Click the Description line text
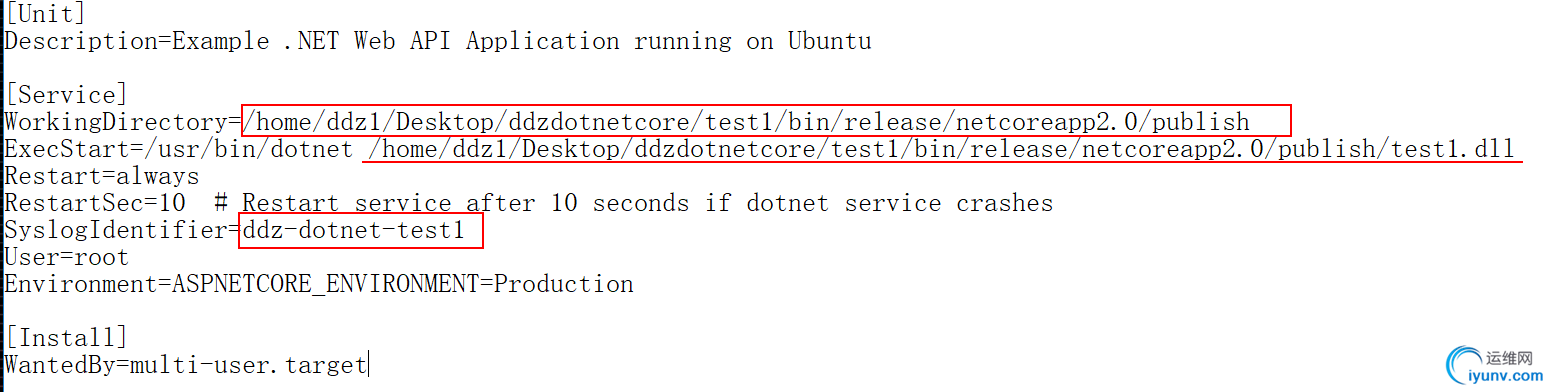The height and width of the screenshot is (392, 1549). tap(438, 41)
